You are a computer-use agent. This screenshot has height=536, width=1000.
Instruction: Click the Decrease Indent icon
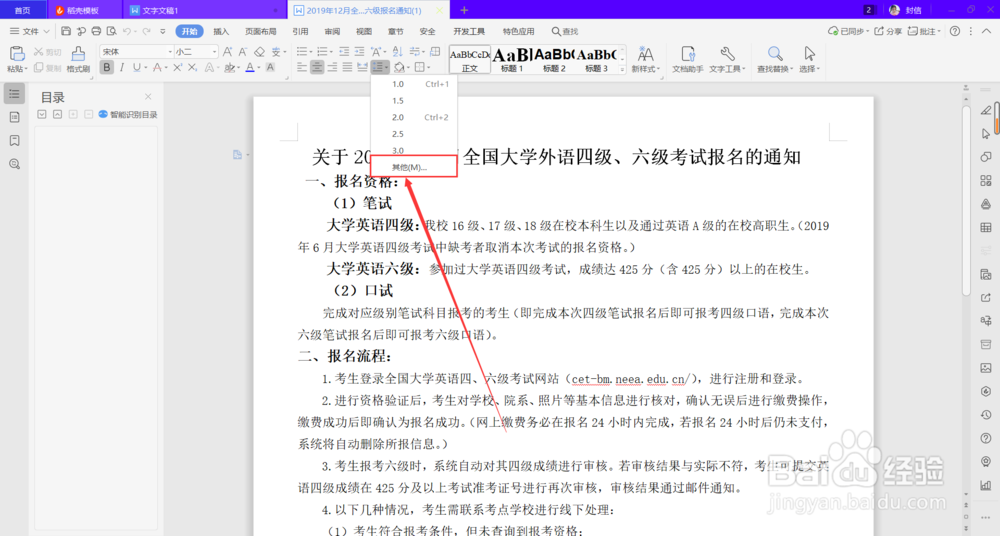344,52
